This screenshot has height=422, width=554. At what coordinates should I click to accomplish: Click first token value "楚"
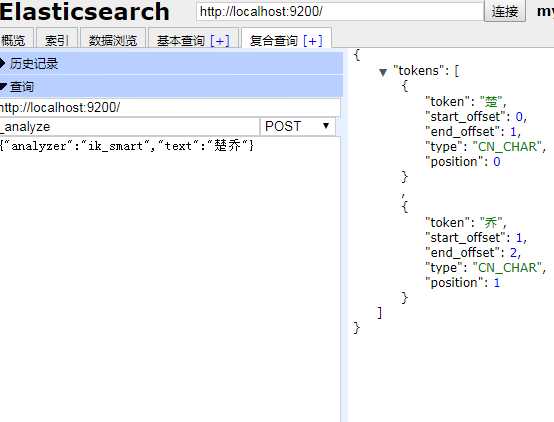[x=491, y=102]
